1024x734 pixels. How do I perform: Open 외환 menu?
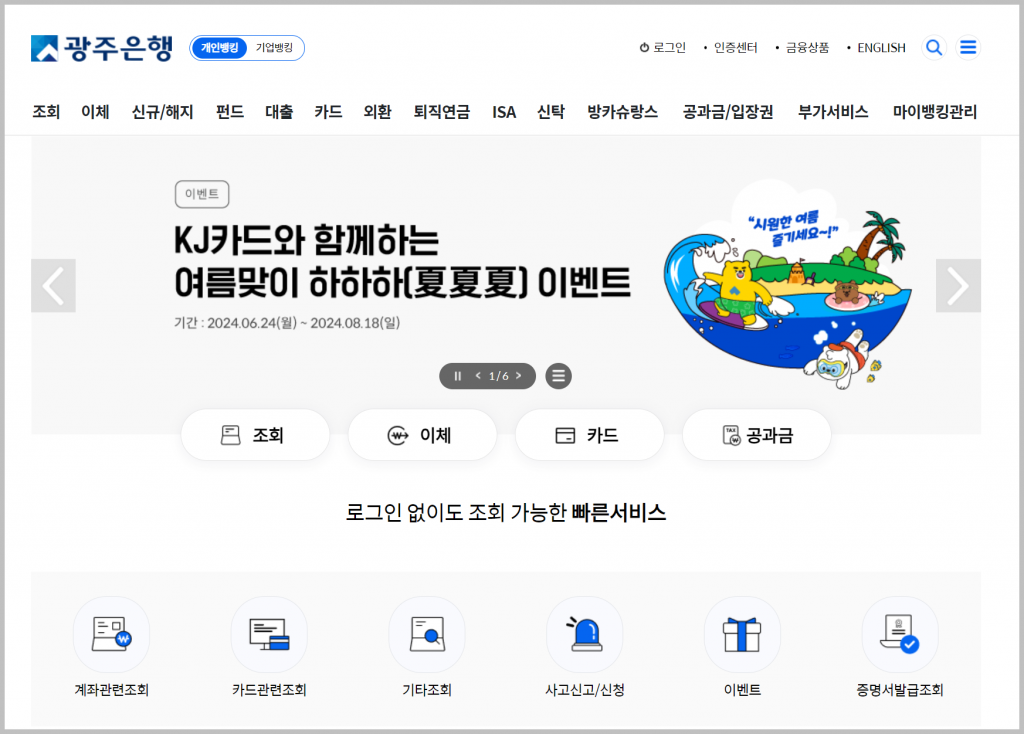pyautogui.click(x=377, y=112)
